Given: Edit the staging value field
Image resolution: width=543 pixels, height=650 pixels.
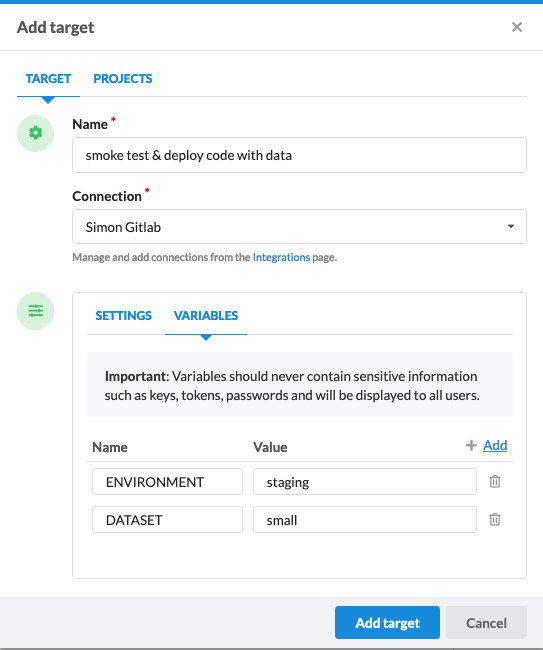Looking at the screenshot, I should [365, 482].
